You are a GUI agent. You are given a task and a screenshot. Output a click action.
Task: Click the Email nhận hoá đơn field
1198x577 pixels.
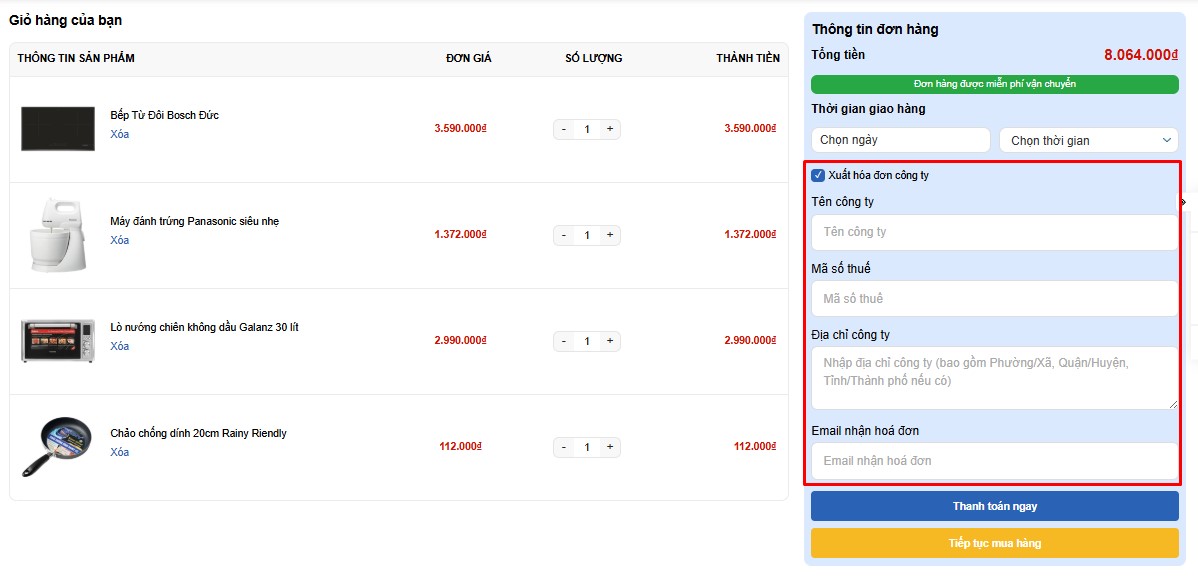click(994, 461)
